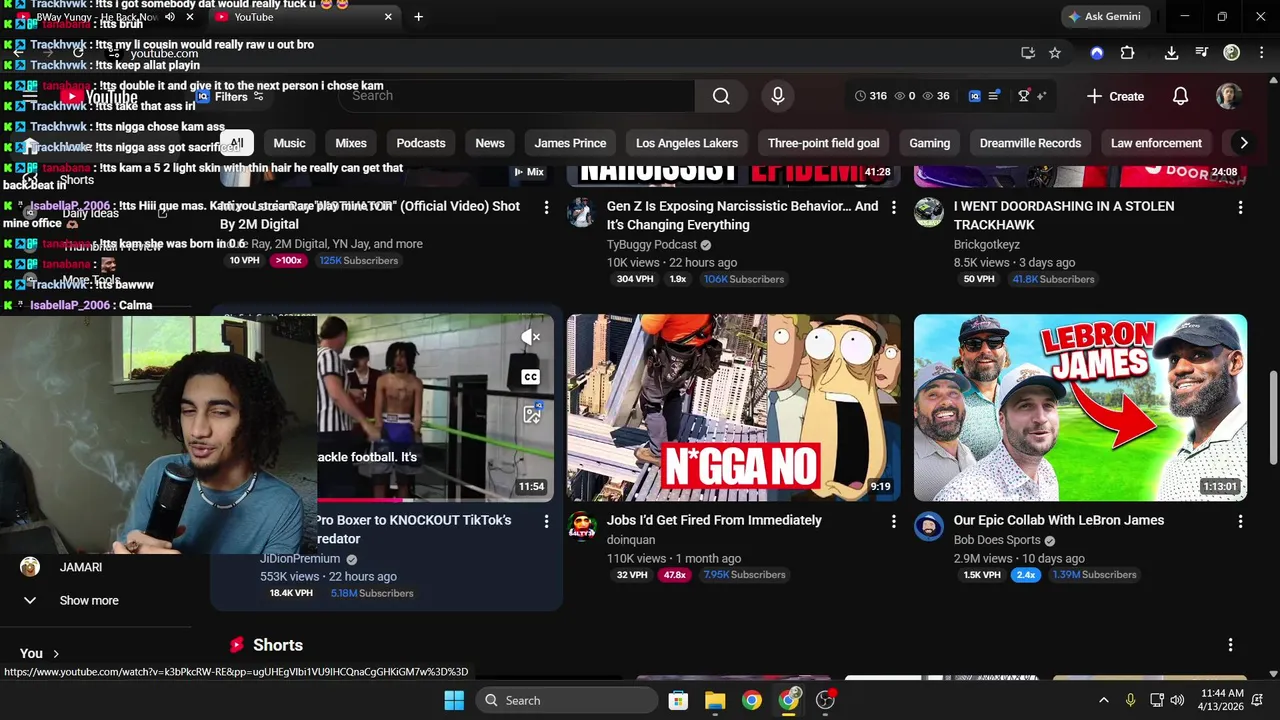1280x720 pixels.
Task: Select the Dreamville Records chip
Action: point(1031,143)
